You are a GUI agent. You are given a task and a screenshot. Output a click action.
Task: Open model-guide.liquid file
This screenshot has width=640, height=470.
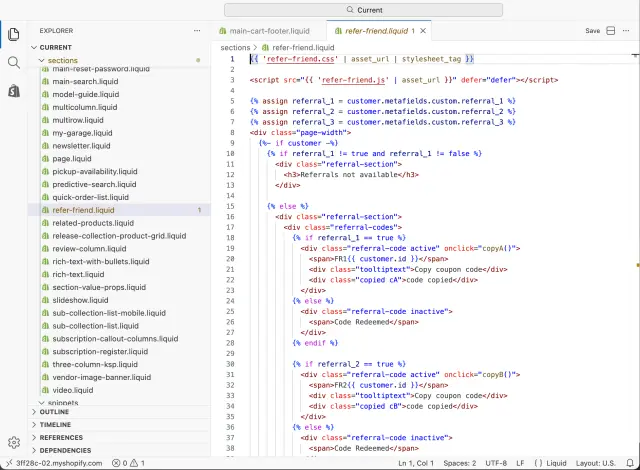[x=86, y=94]
